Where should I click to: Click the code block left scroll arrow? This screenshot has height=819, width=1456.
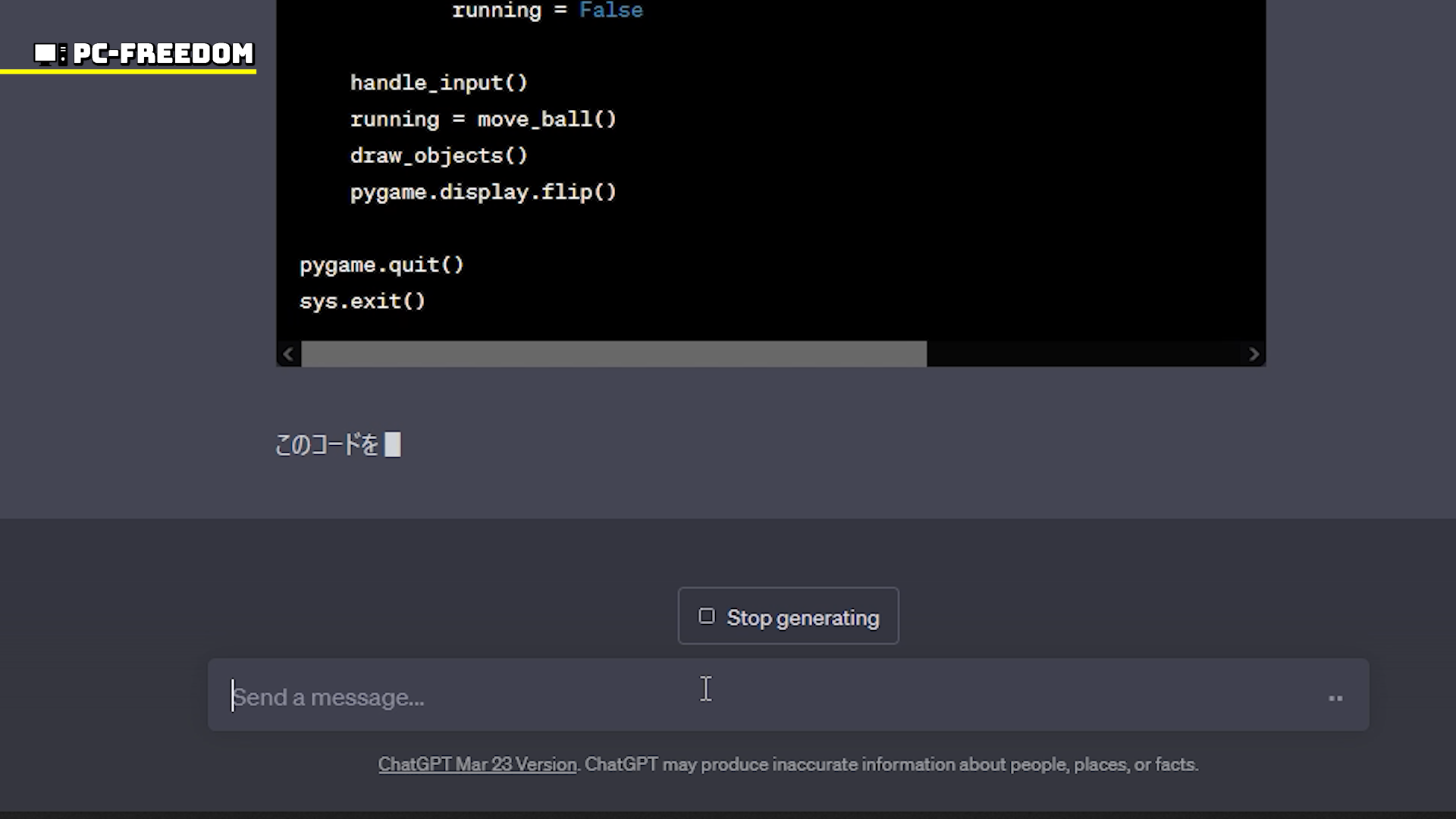tap(288, 354)
